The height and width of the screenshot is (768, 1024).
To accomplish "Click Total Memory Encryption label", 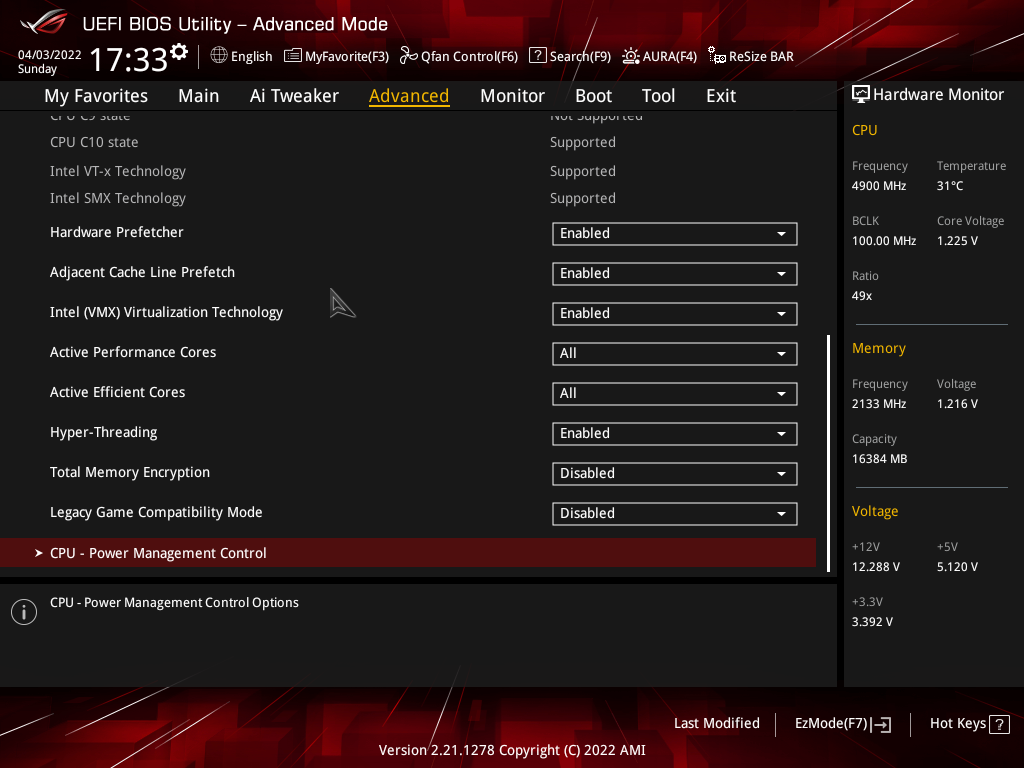I will click(x=130, y=472).
